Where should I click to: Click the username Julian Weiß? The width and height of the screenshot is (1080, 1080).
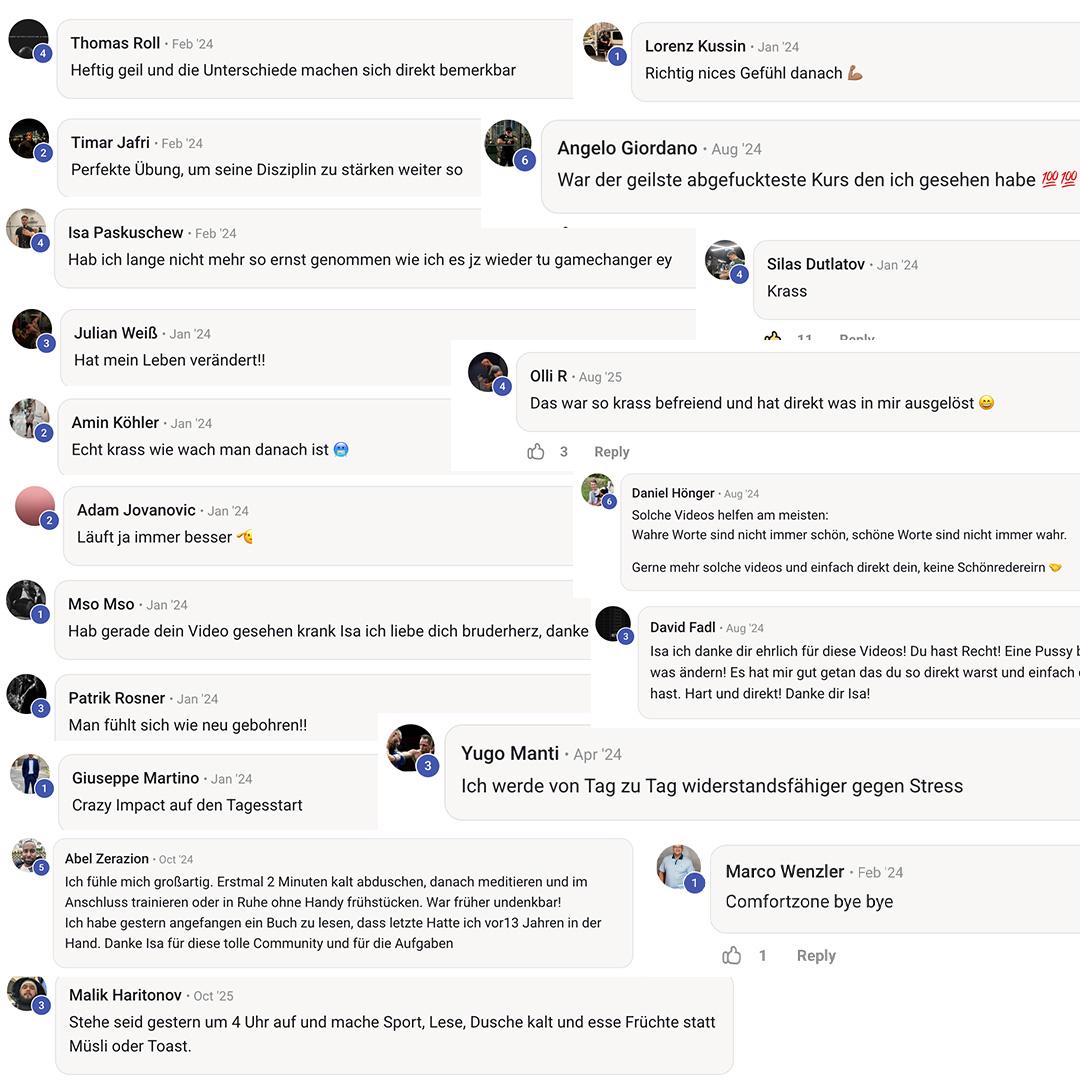pyautogui.click(x=116, y=333)
